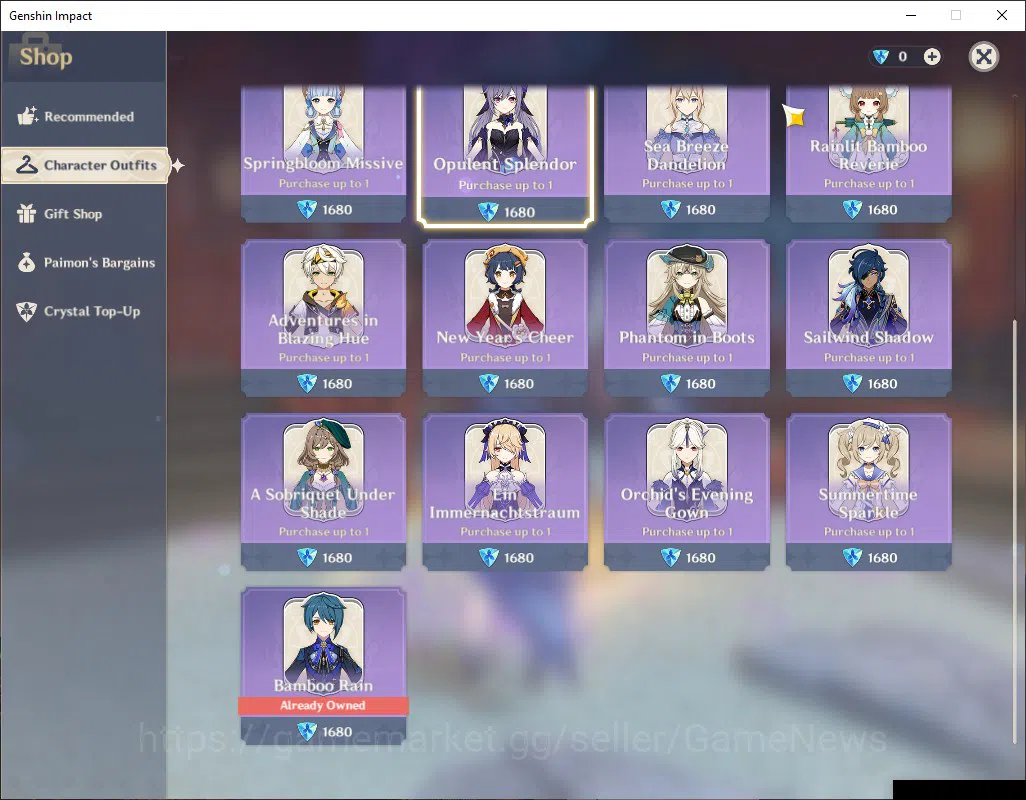The width and height of the screenshot is (1026, 800).
Task: Click the crystal balance value 0
Action: [902, 57]
